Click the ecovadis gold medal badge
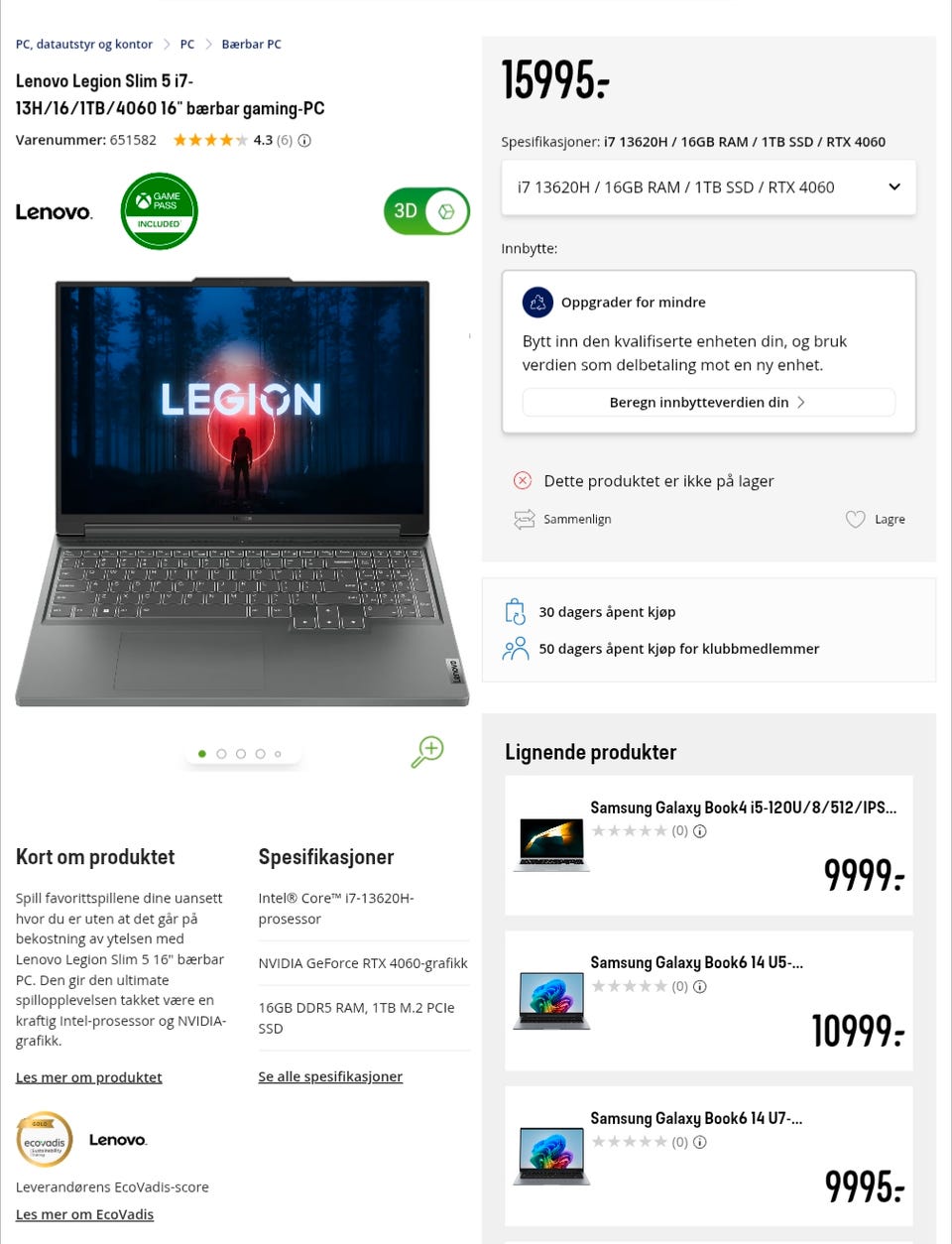This screenshot has height=1244, width=952. [x=45, y=1140]
